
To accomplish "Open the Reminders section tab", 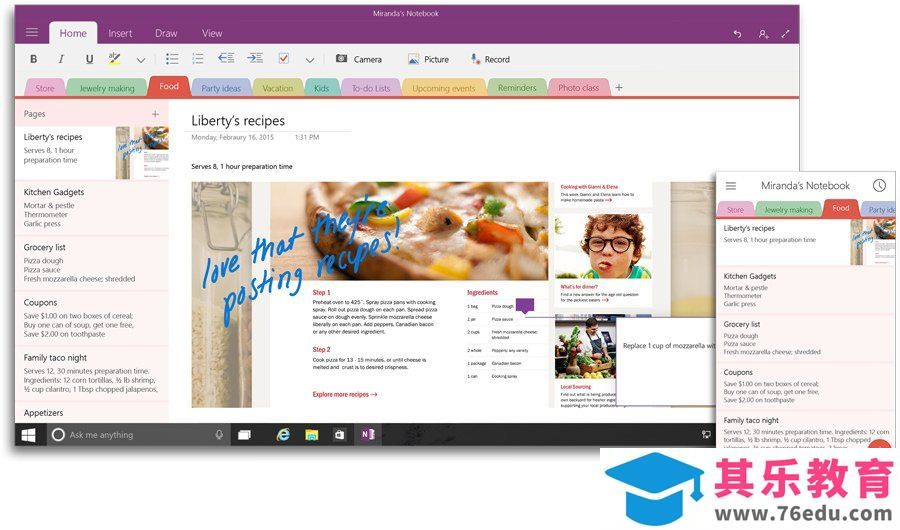I will [517, 88].
